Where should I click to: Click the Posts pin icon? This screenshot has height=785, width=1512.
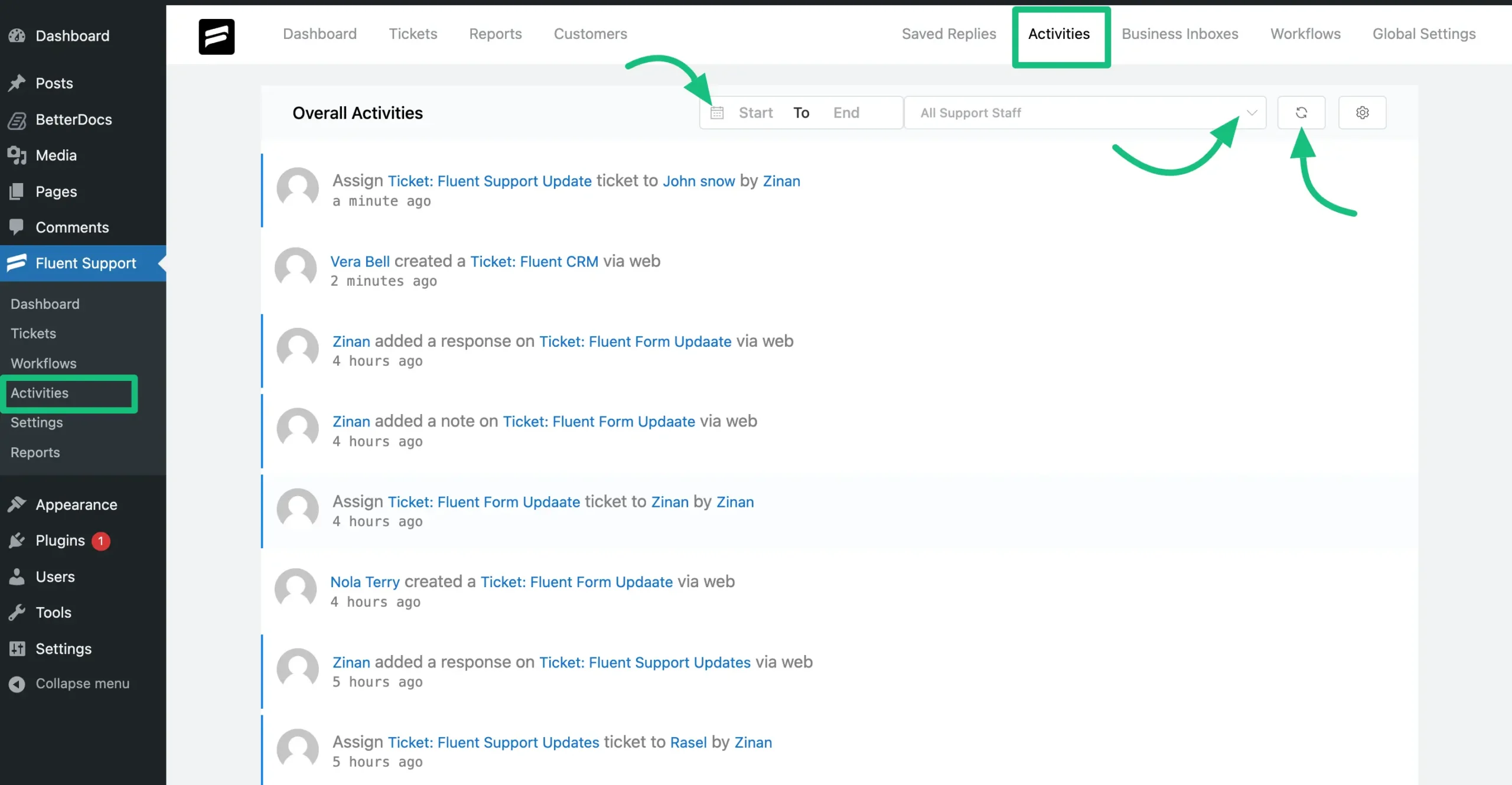(17, 83)
